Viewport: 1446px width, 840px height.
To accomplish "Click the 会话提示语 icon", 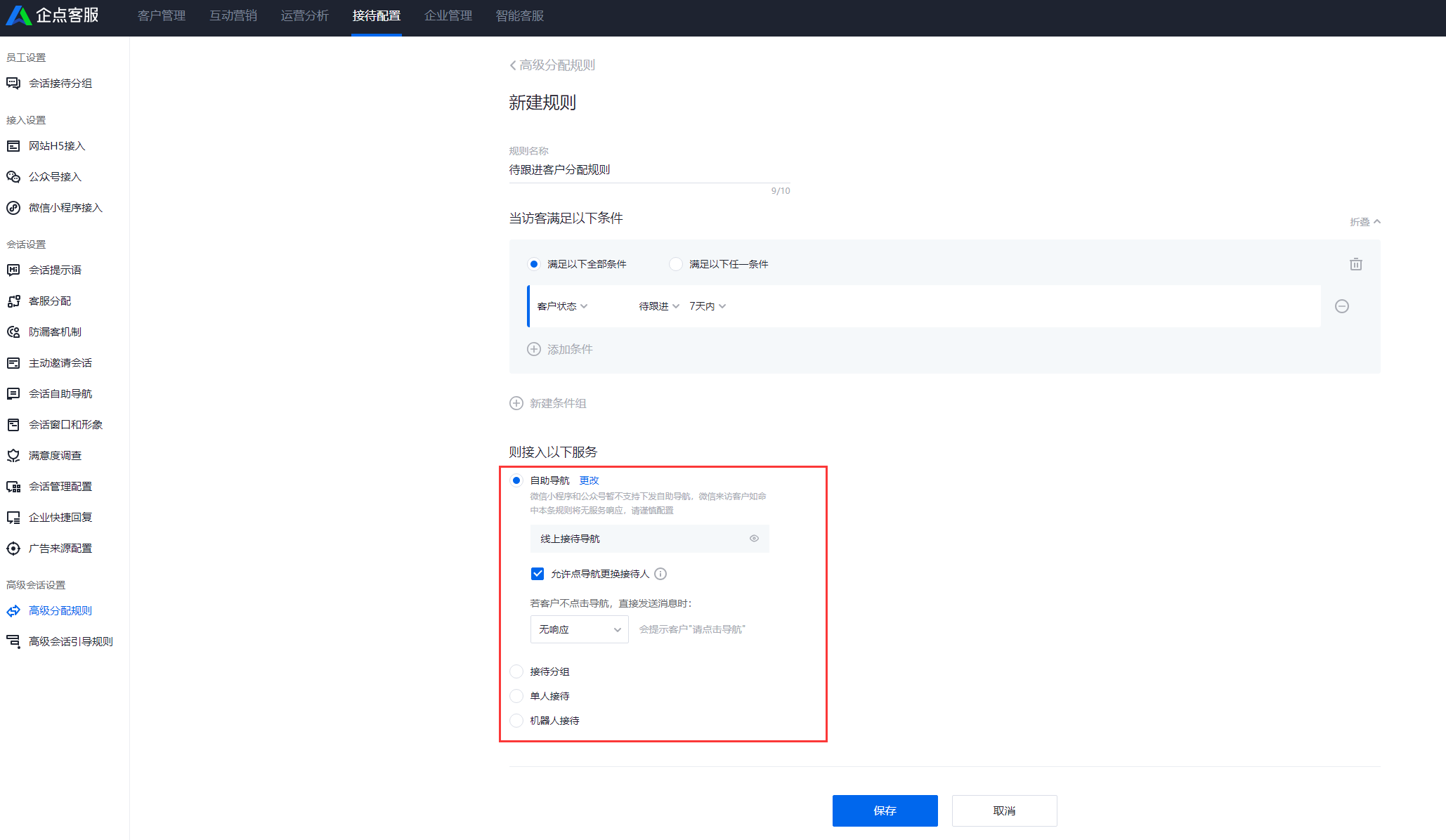I will click(x=13, y=270).
